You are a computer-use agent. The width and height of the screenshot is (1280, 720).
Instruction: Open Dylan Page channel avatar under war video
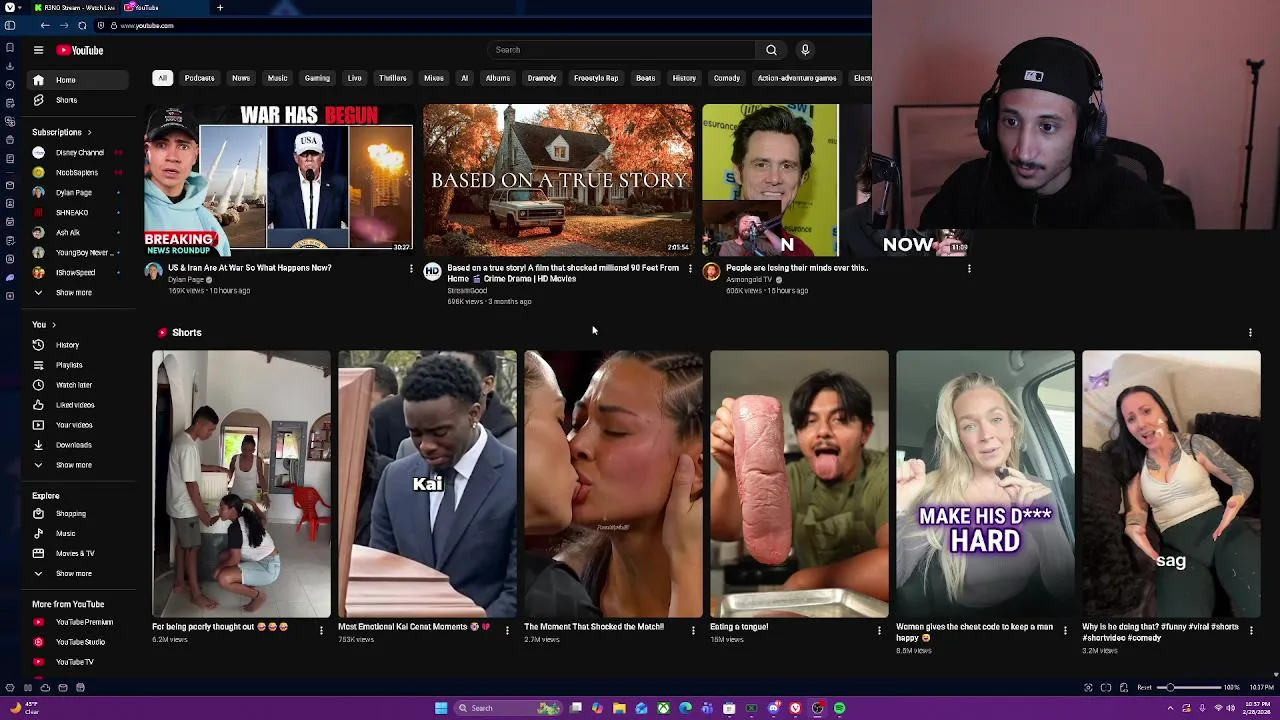tap(153, 271)
